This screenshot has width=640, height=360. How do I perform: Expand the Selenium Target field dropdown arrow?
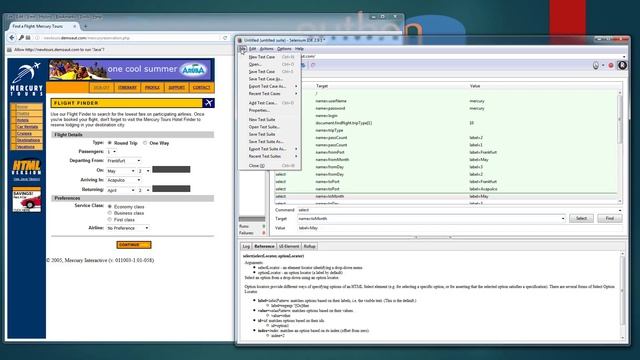point(563,219)
